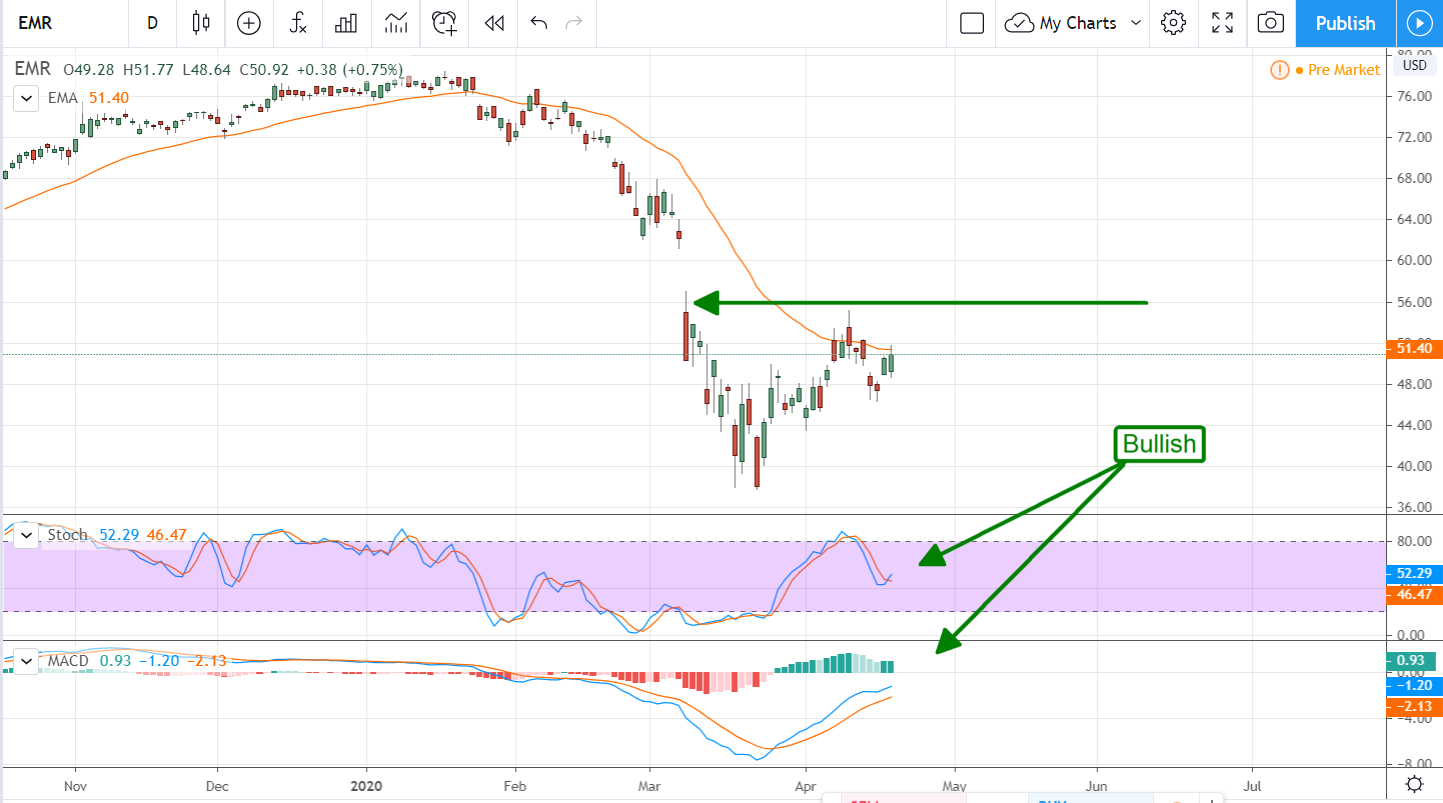The height and width of the screenshot is (803, 1443).
Task: Click the Publish button
Action: pos(1345,23)
